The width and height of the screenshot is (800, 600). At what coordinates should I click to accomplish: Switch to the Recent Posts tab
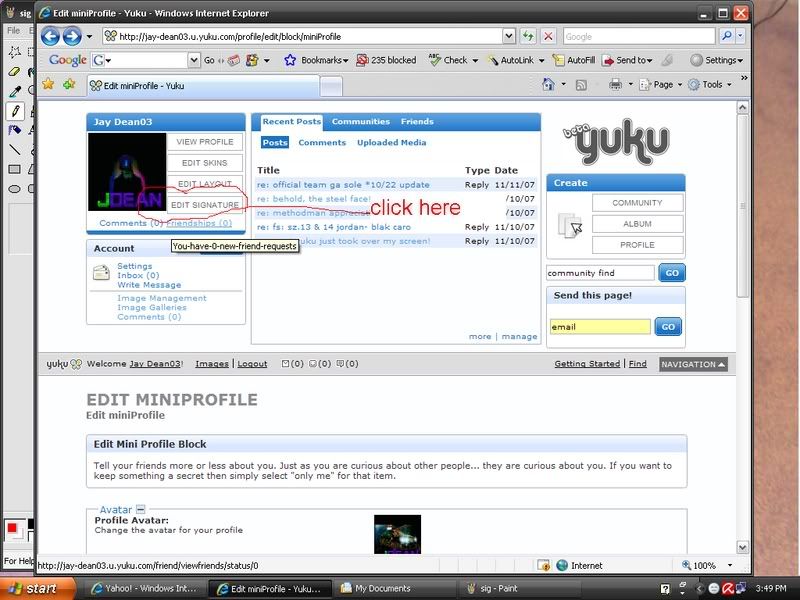pos(291,121)
